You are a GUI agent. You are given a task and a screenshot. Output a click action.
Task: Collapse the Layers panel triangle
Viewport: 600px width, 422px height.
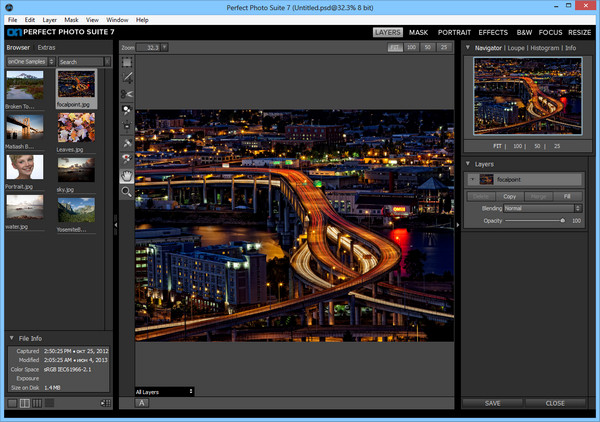[468, 164]
